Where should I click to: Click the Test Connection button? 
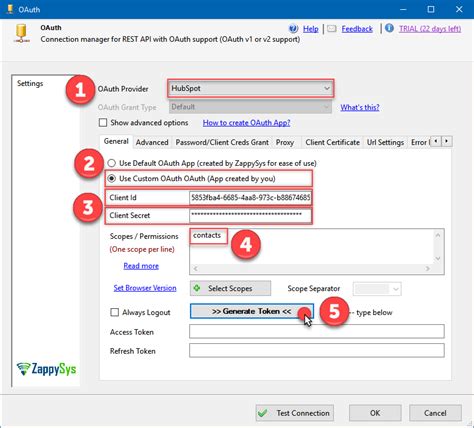point(295,413)
